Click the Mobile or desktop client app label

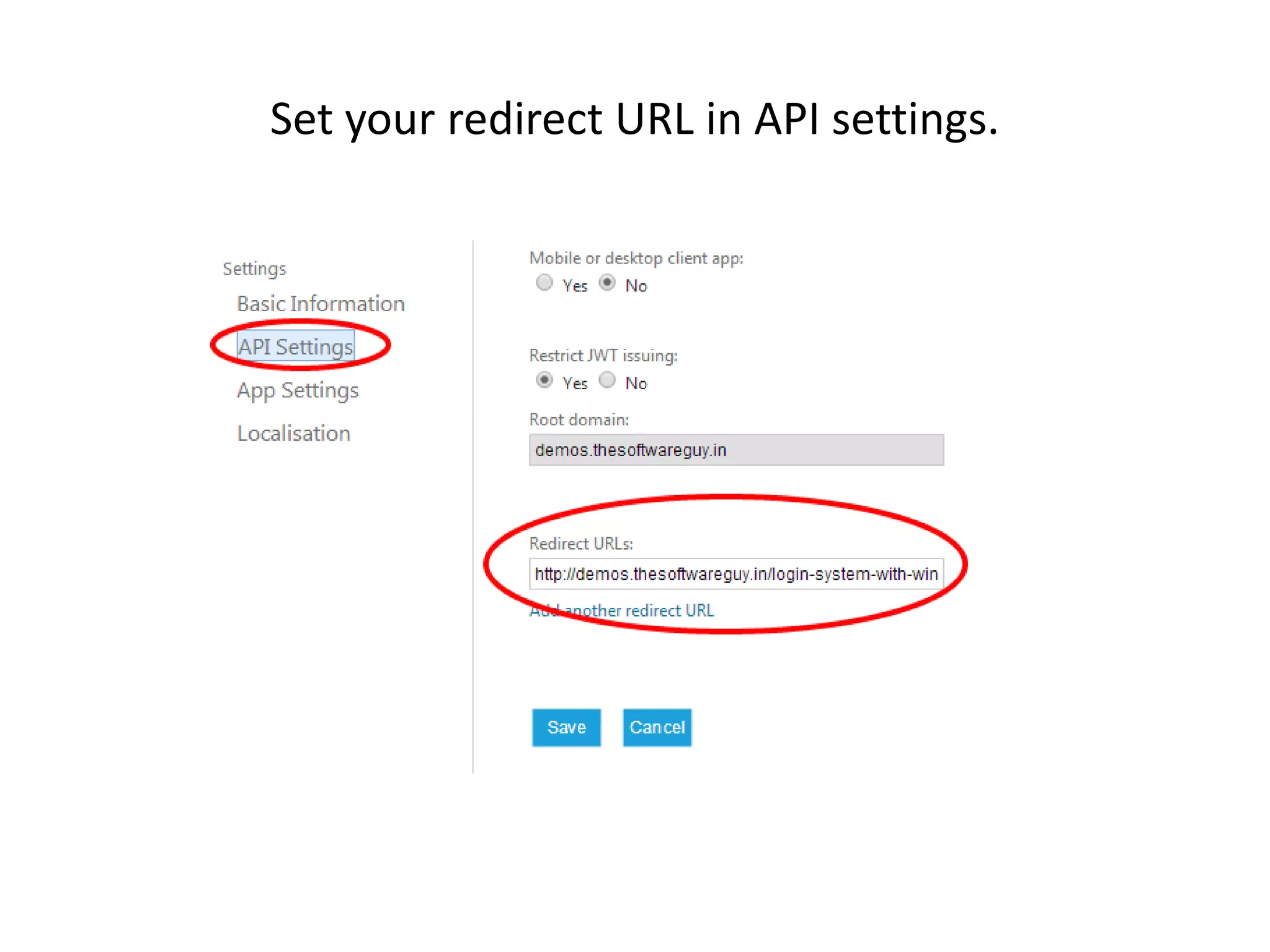coord(636,258)
